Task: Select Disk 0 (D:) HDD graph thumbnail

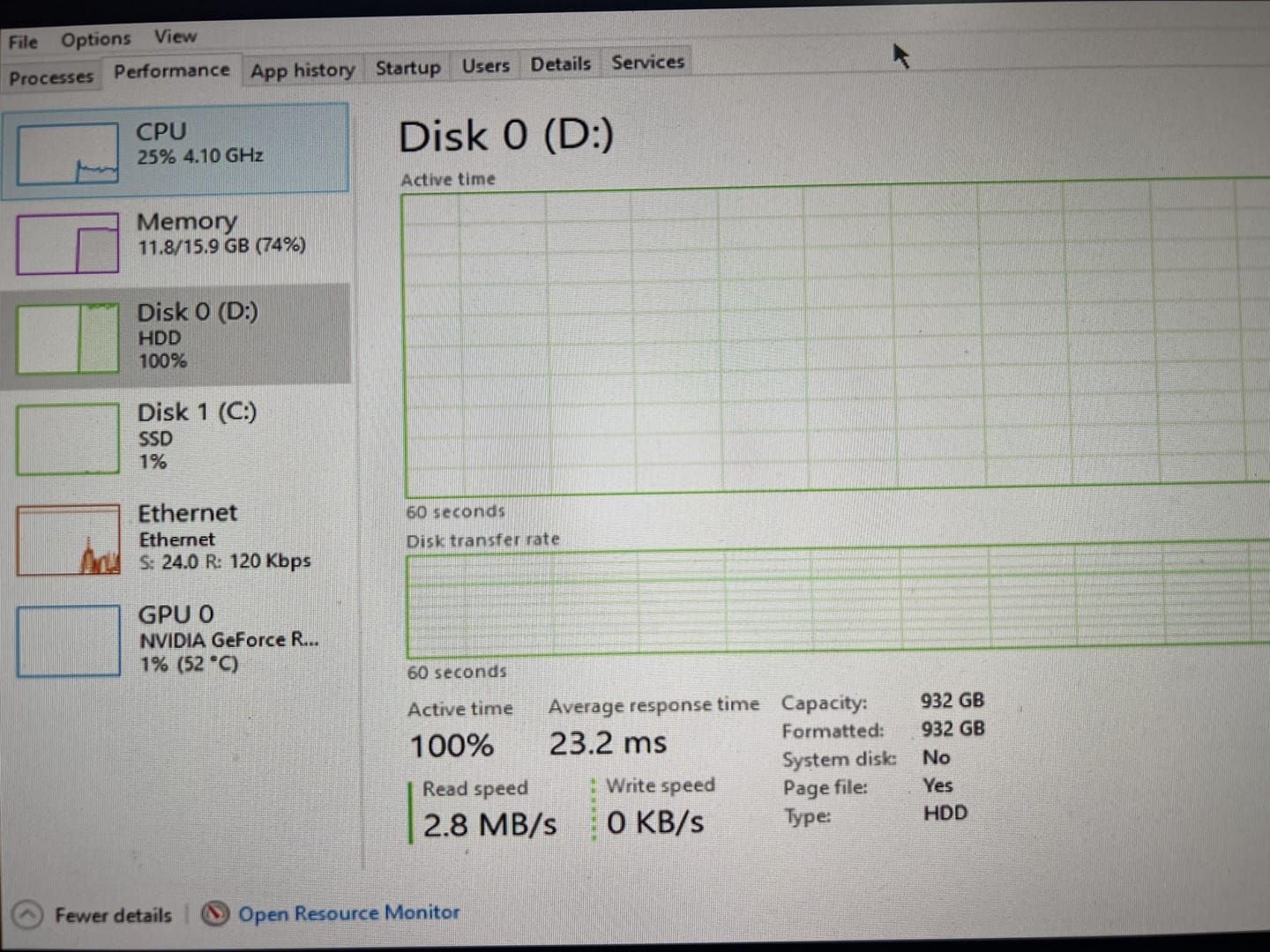Action: (68, 338)
